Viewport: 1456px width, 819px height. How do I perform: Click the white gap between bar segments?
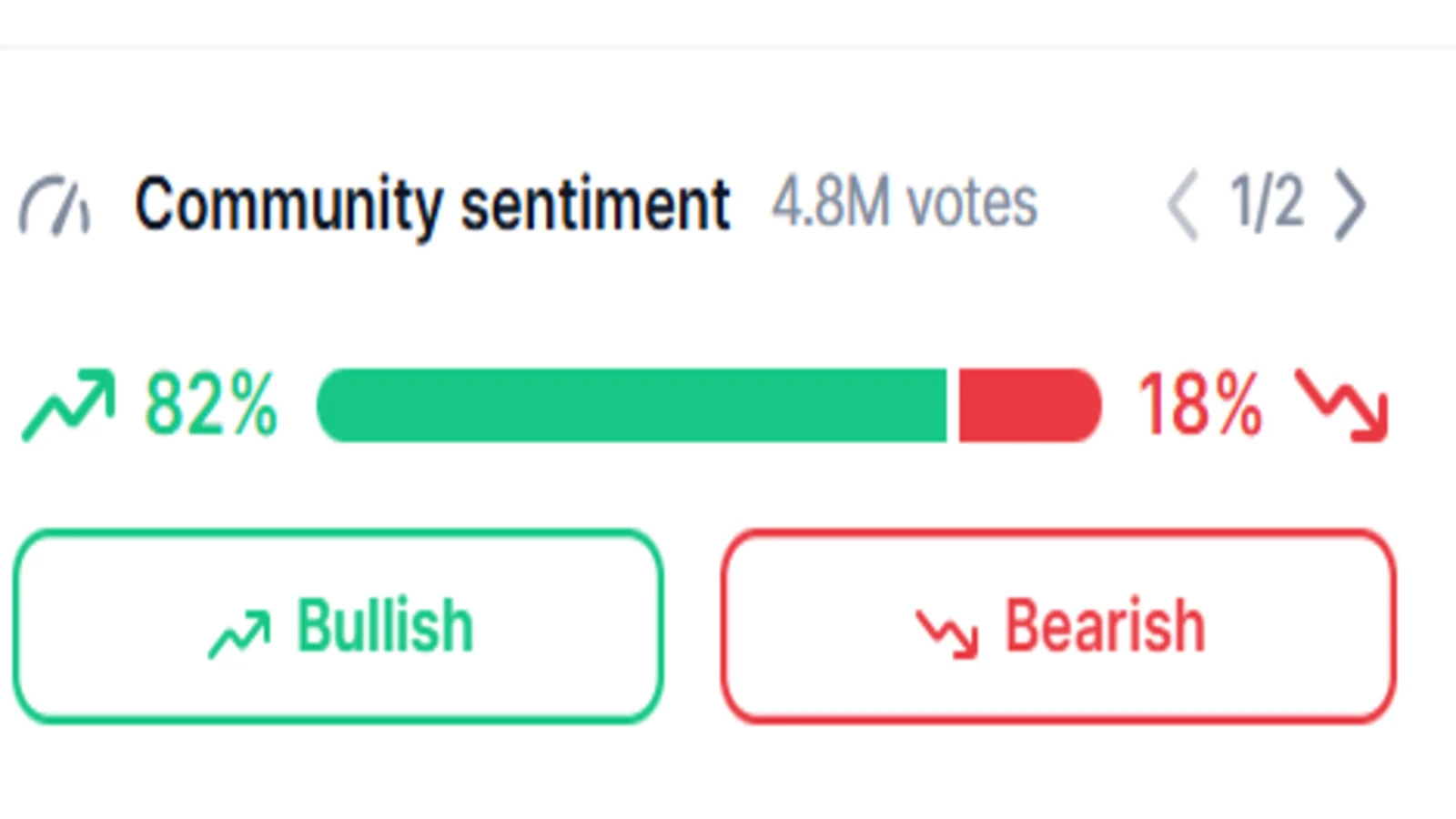(953, 405)
